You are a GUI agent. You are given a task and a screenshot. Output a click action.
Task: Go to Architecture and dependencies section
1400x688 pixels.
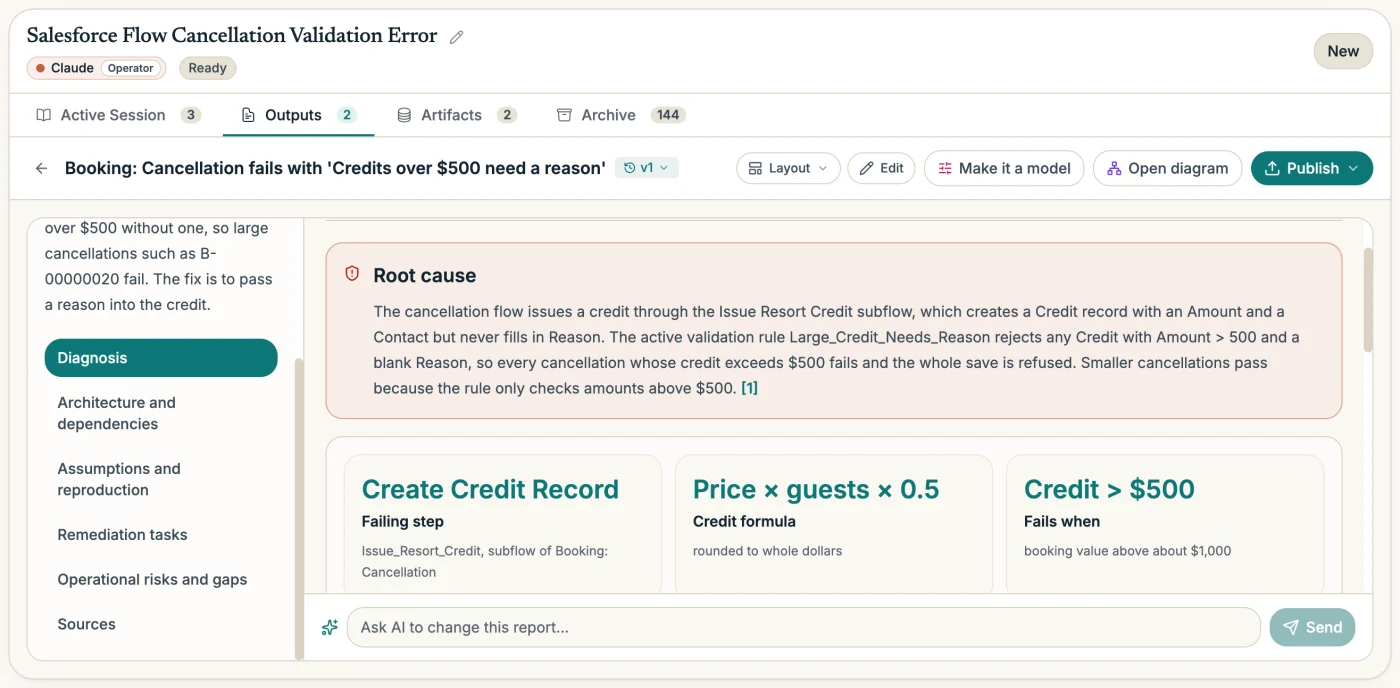tap(161, 413)
